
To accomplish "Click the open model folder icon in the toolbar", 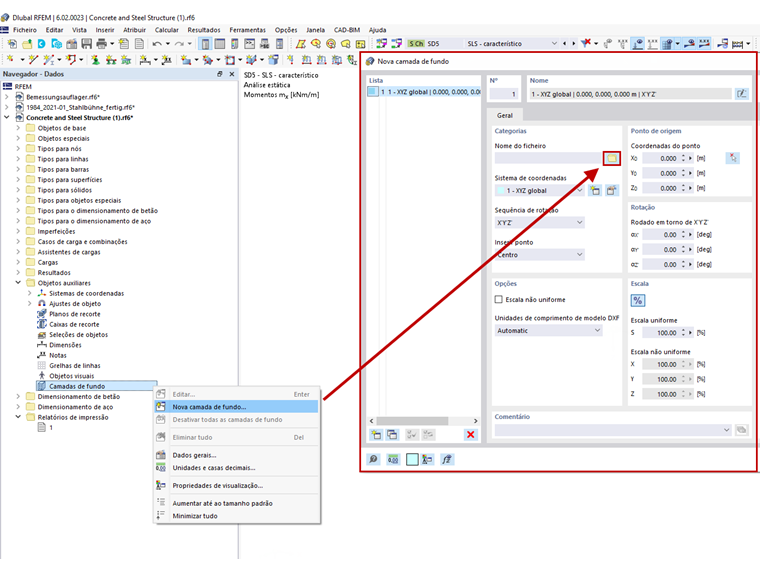I will coord(27,44).
